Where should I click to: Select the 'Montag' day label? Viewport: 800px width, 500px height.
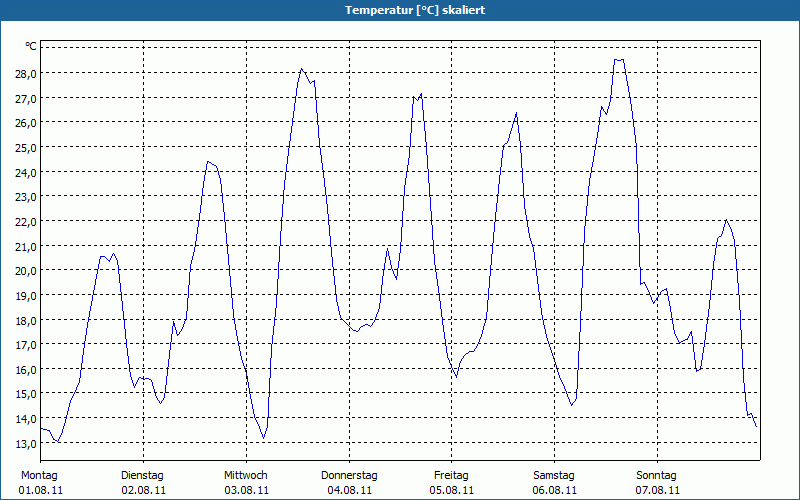(x=39, y=476)
